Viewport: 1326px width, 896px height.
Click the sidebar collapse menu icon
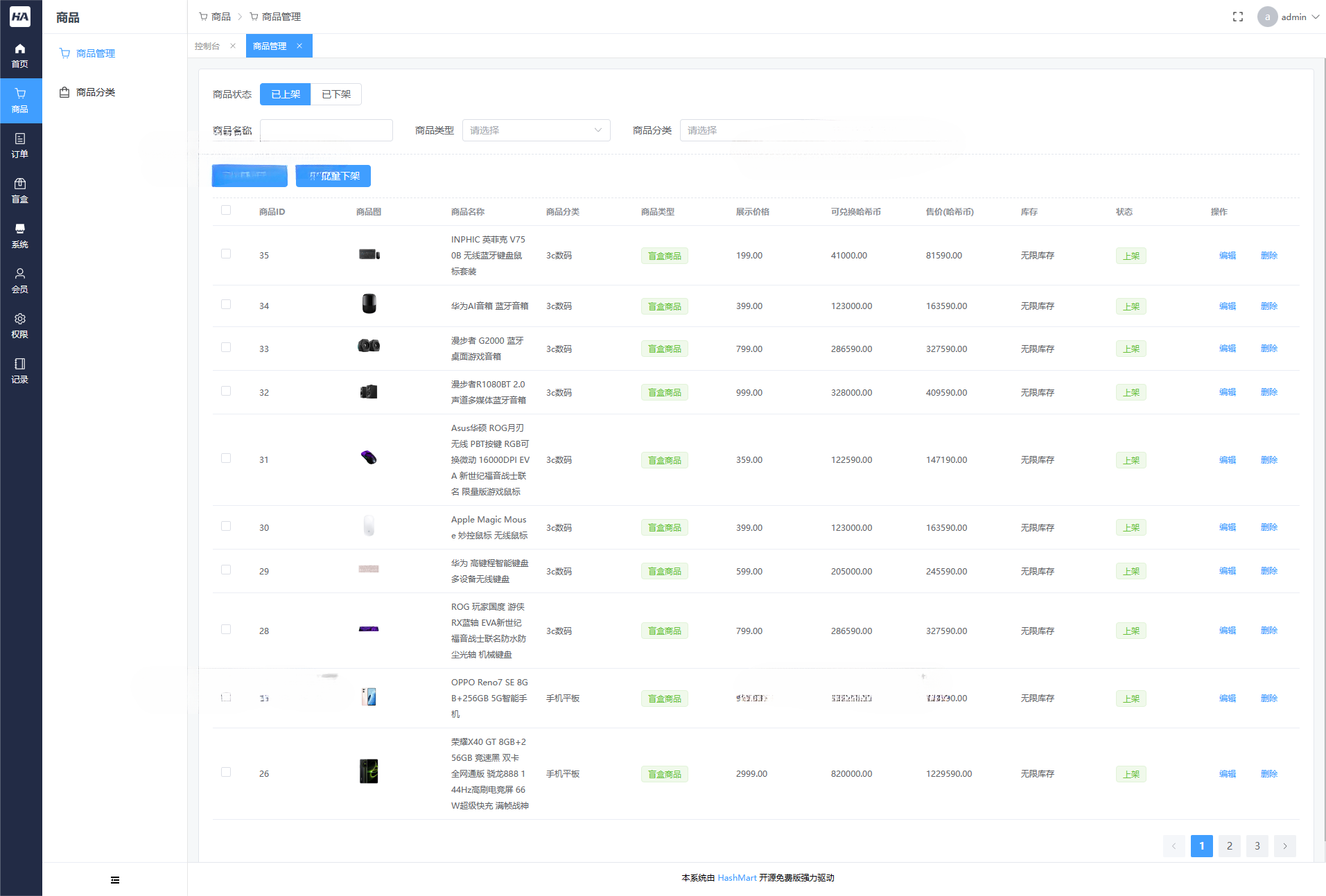pyautogui.click(x=115, y=880)
